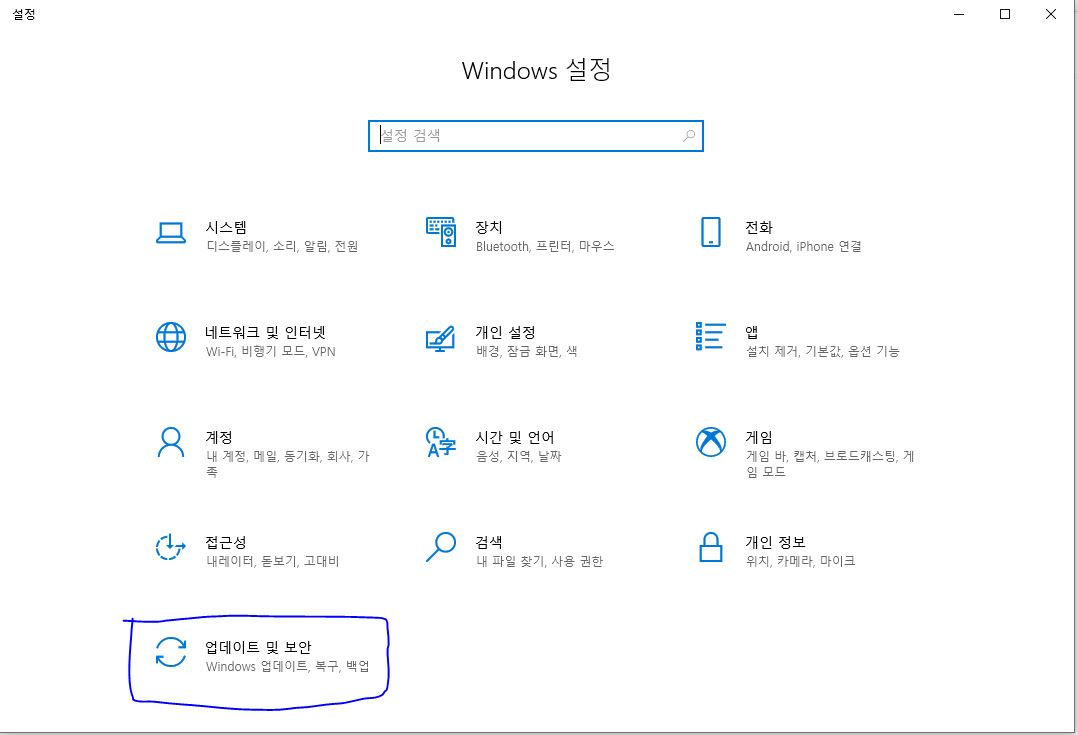The width and height of the screenshot is (1078, 735).
Task: Open the 시간 및 언어 icon
Action: point(441,442)
